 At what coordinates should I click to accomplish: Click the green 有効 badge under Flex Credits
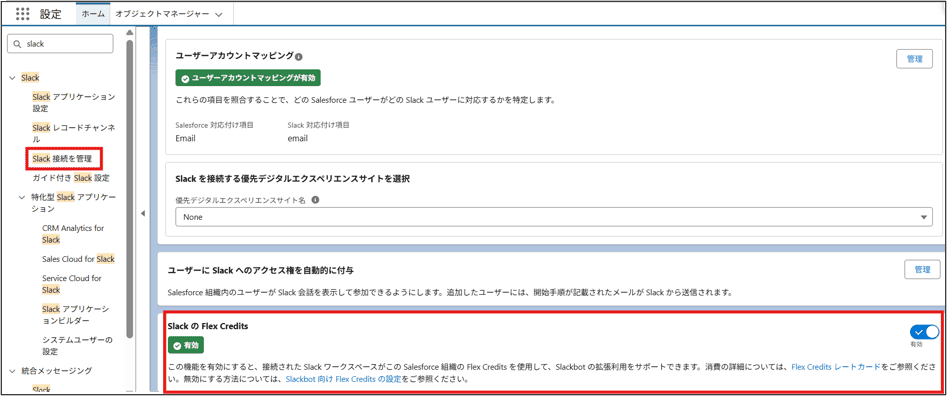point(186,346)
